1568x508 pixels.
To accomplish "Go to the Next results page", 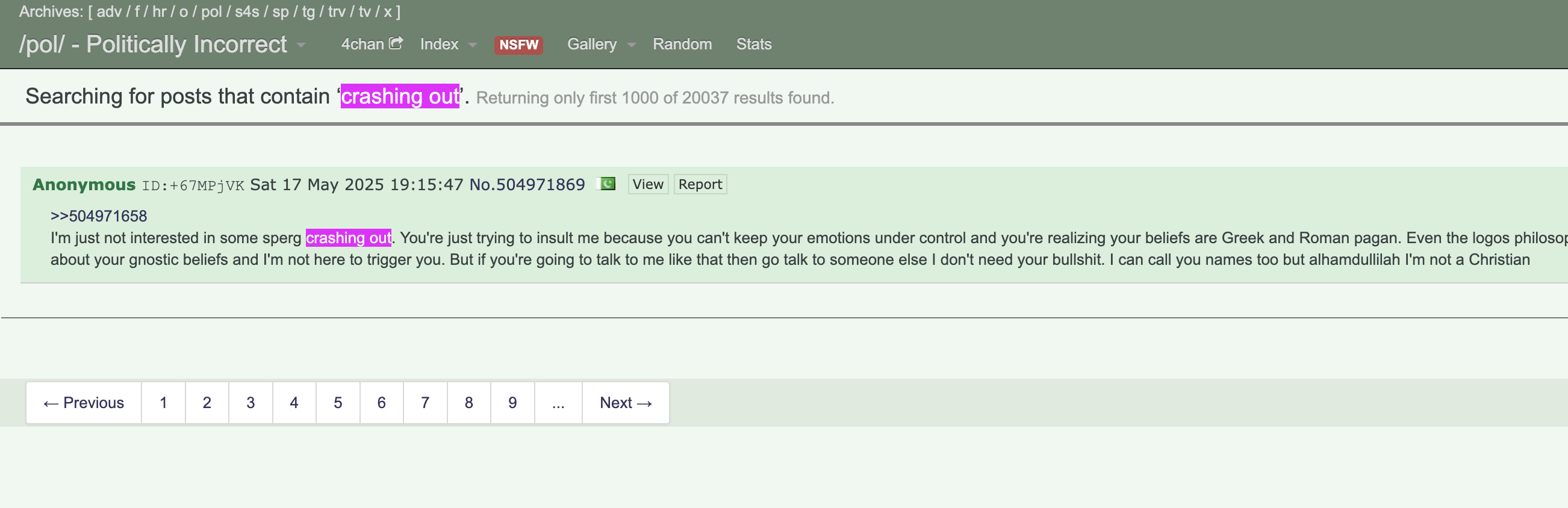I will (625, 403).
